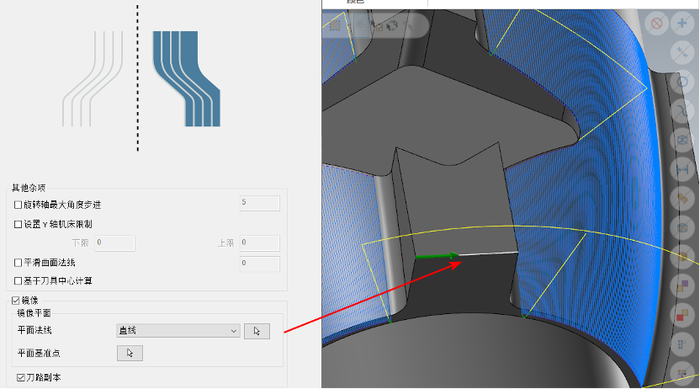Open the 平面法线 dropdown showing 直线
Screen dimensions: 700x389
178,331
